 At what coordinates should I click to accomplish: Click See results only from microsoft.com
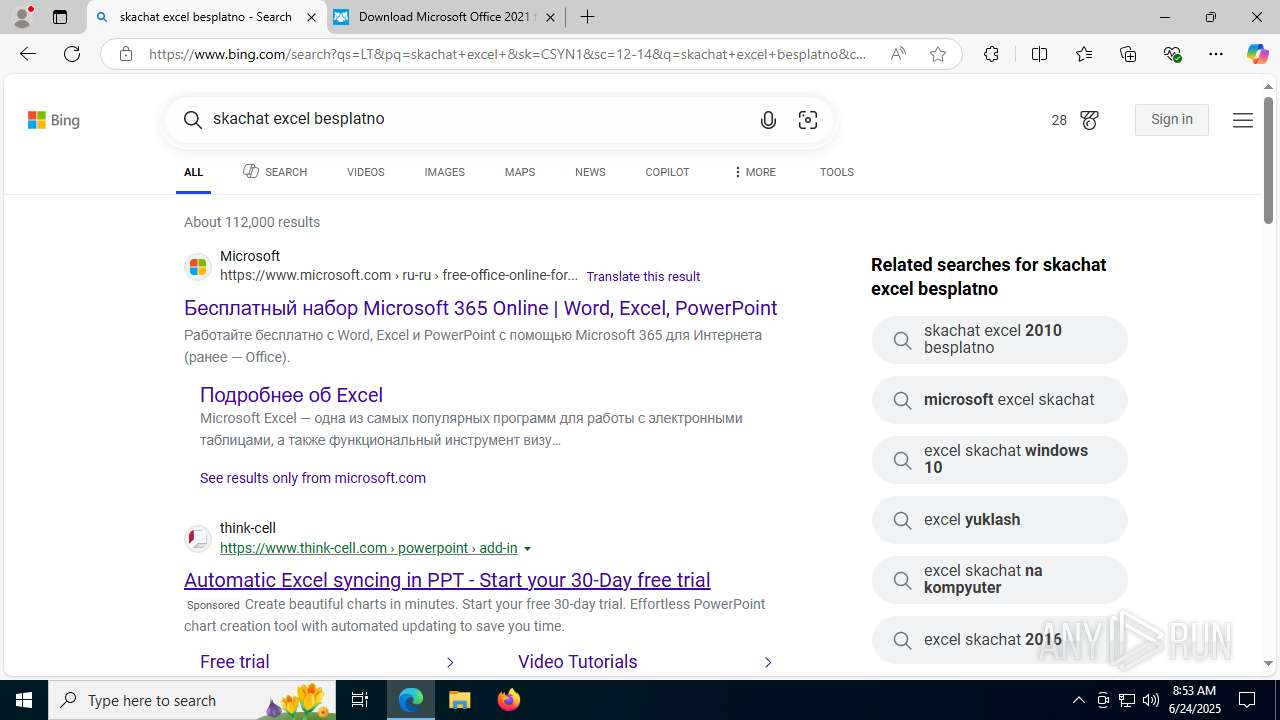(313, 478)
